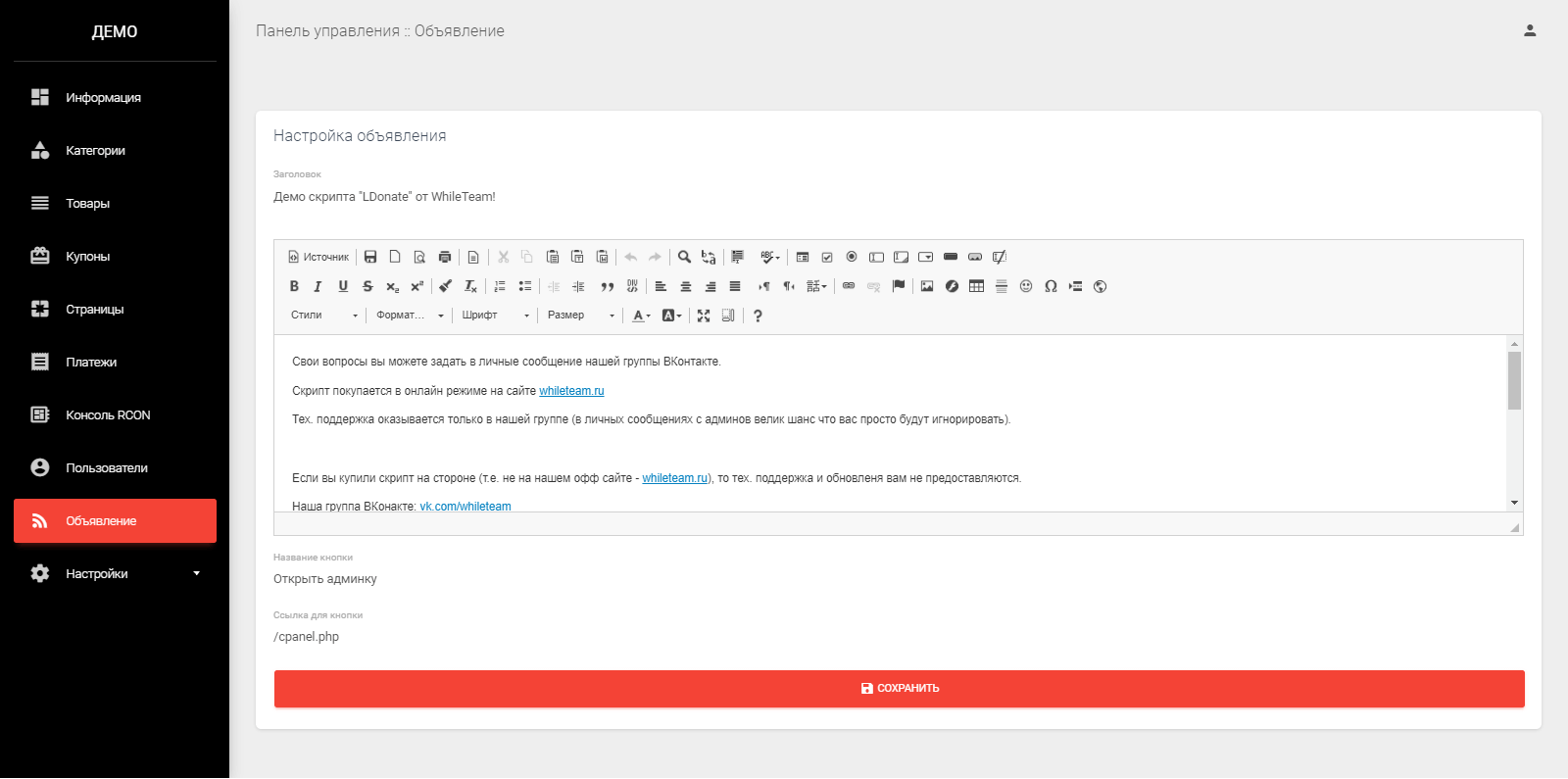
Task: Open the text color picker
Action: (x=641, y=316)
